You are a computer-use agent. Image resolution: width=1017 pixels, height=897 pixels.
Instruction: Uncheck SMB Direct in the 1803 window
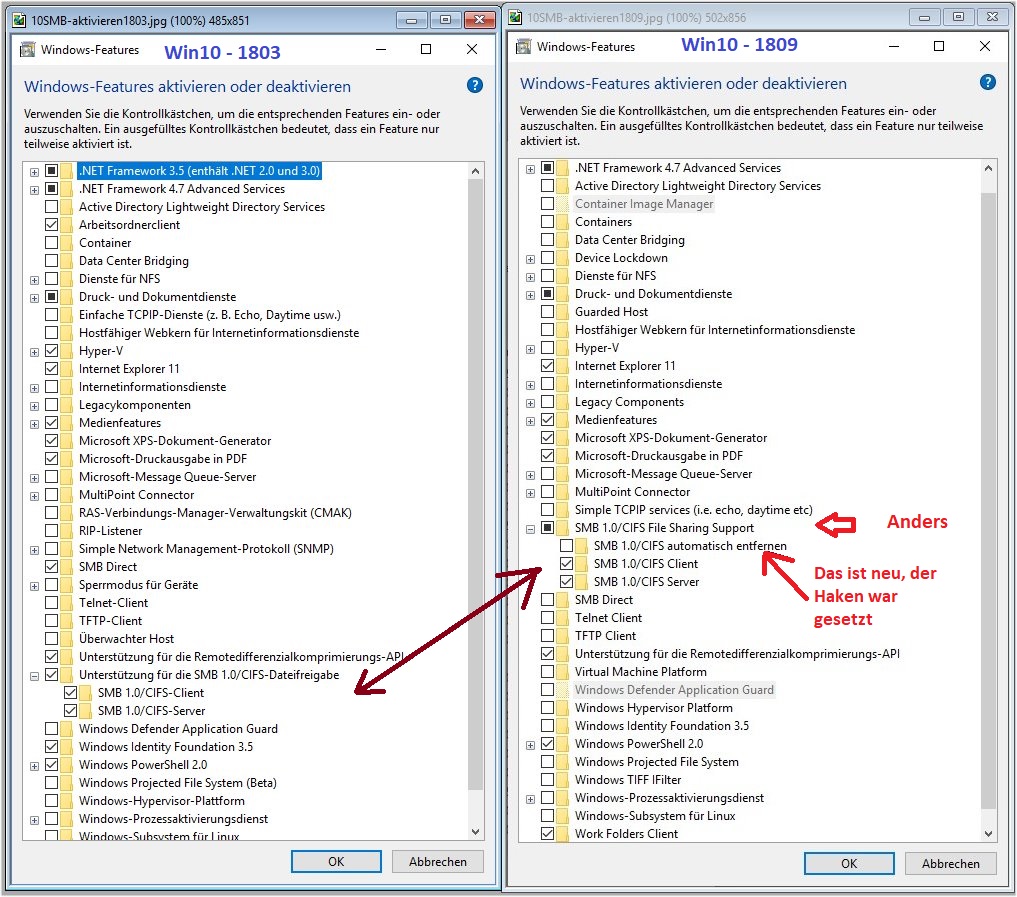pos(51,566)
